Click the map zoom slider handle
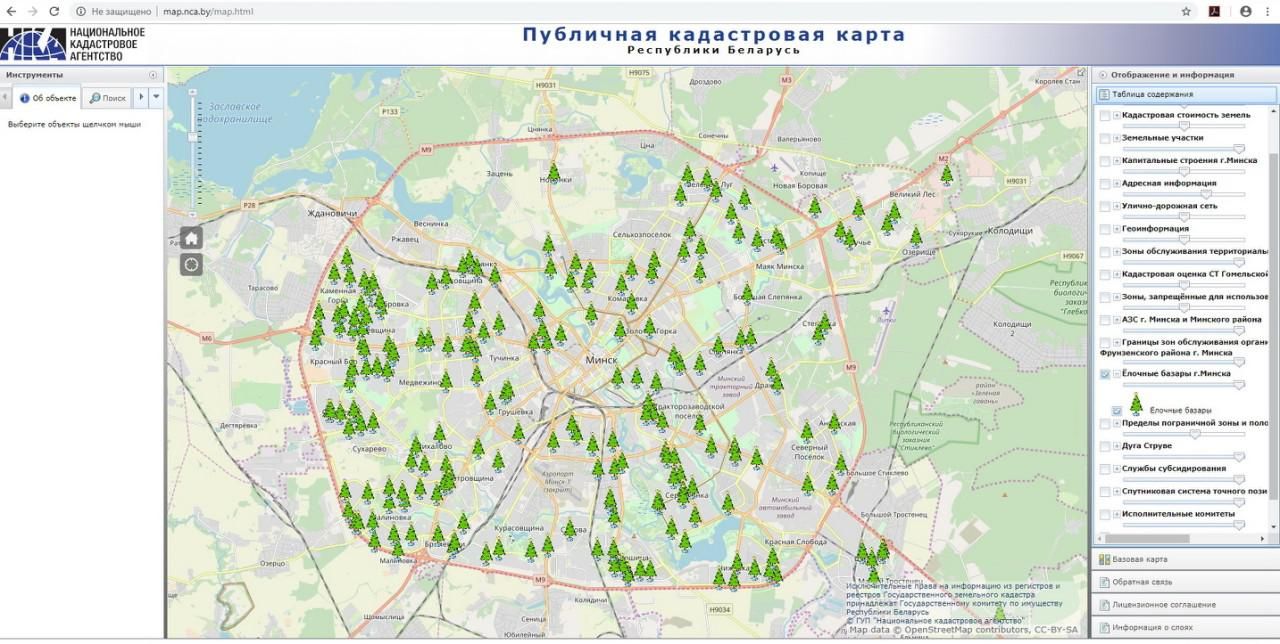 [192, 135]
